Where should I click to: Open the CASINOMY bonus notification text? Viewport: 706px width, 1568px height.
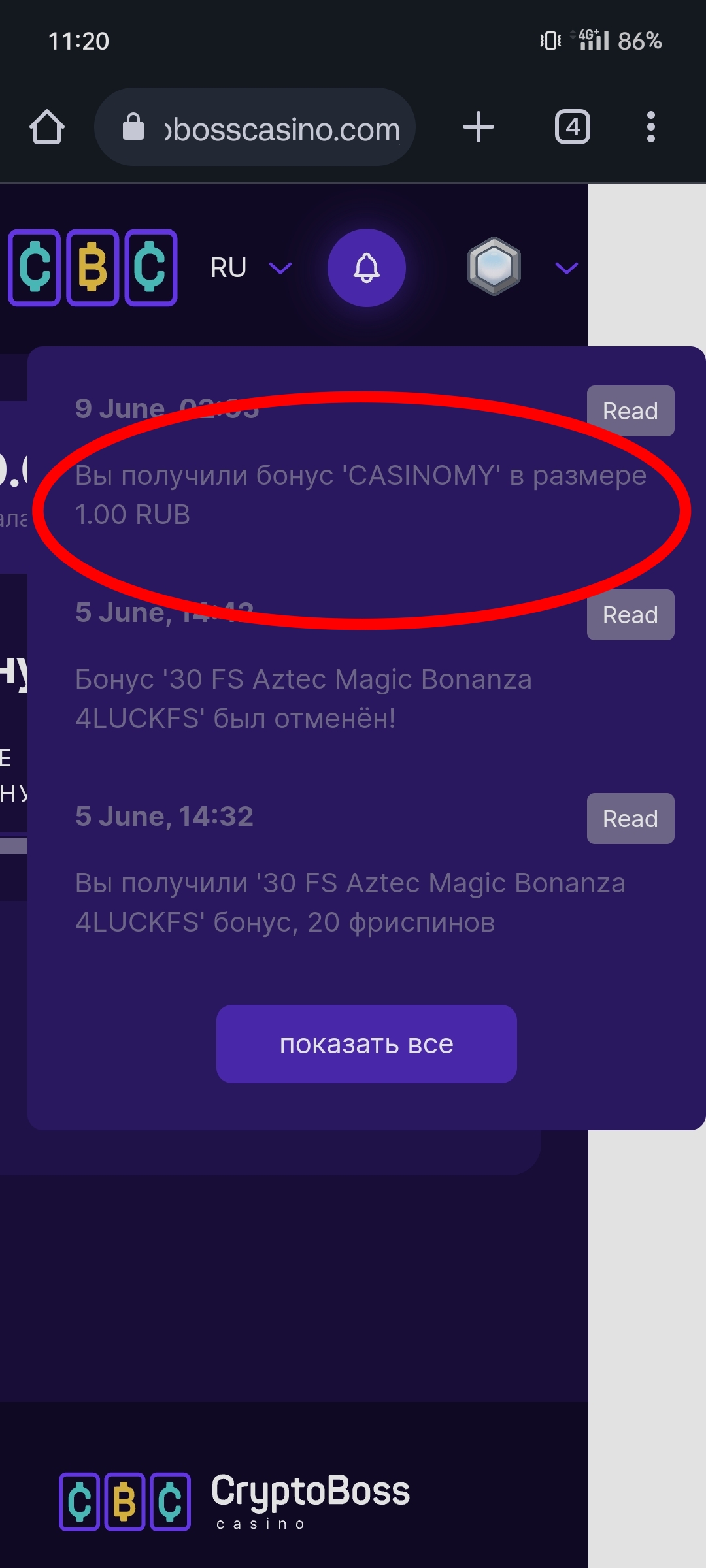coord(361,495)
